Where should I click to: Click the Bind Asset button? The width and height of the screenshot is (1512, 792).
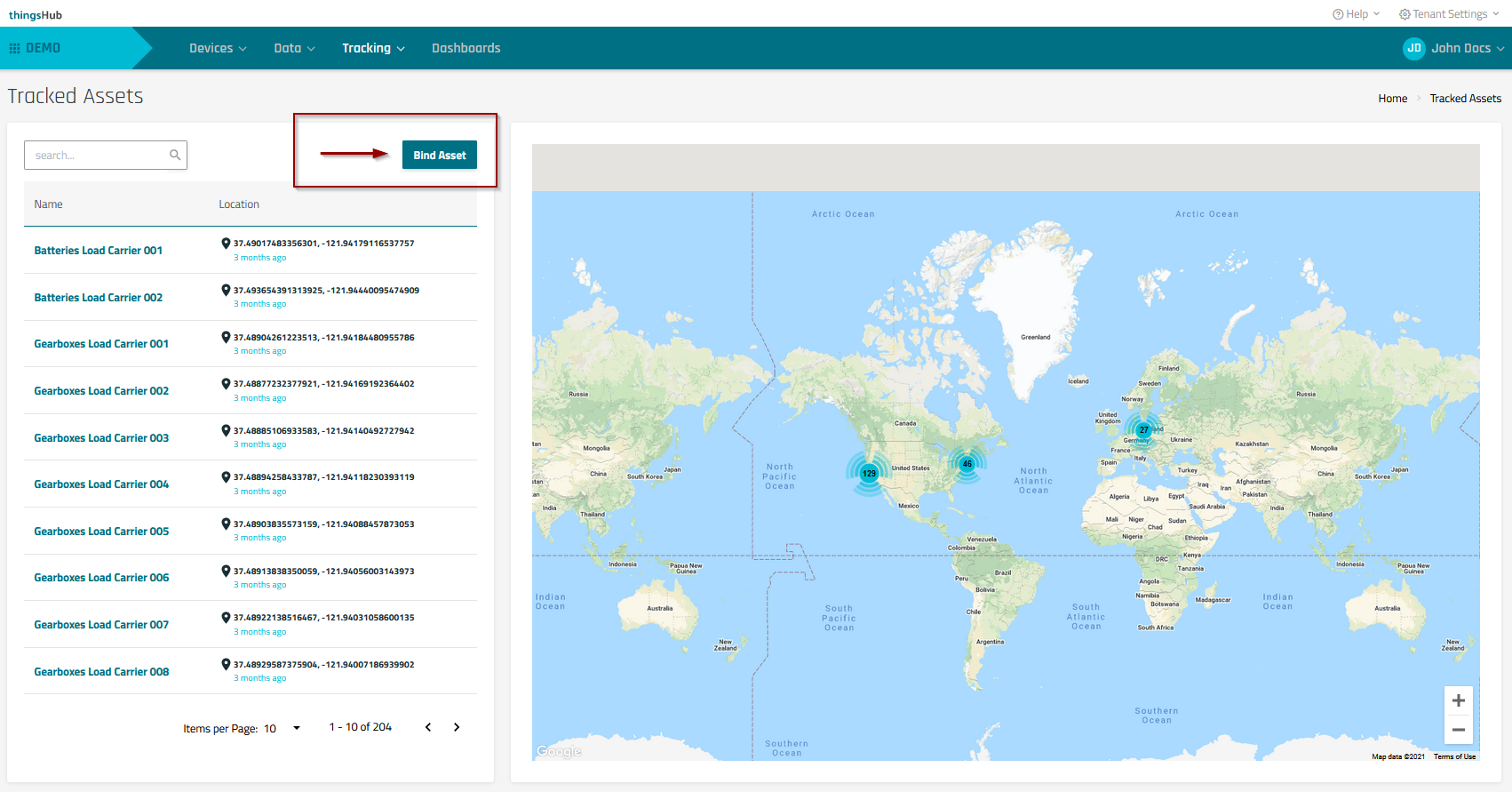point(439,155)
